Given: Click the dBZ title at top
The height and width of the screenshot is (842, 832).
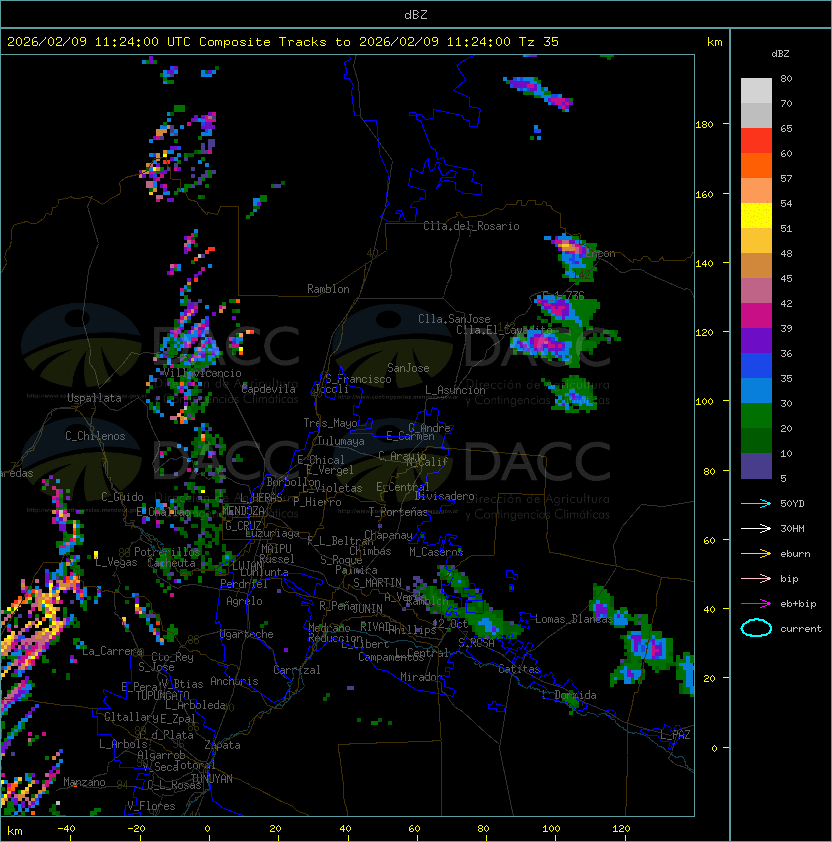Looking at the screenshot, I should (416, 14).
